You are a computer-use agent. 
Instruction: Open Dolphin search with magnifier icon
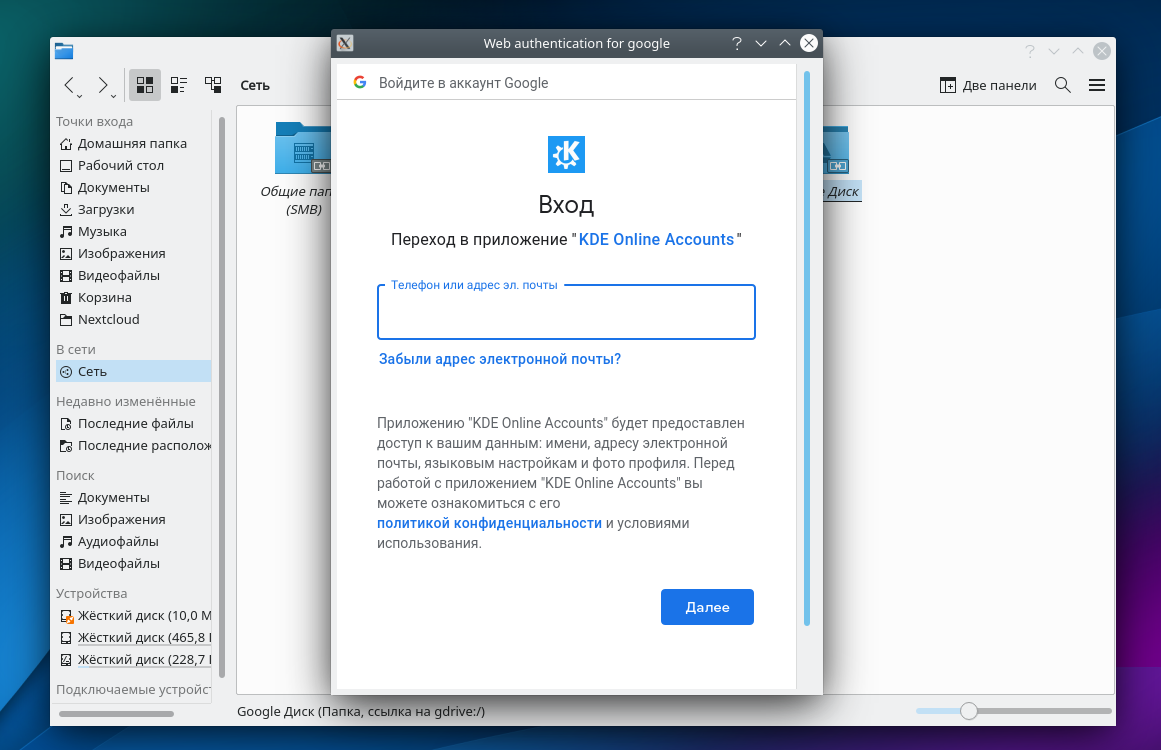[1063, 85]
